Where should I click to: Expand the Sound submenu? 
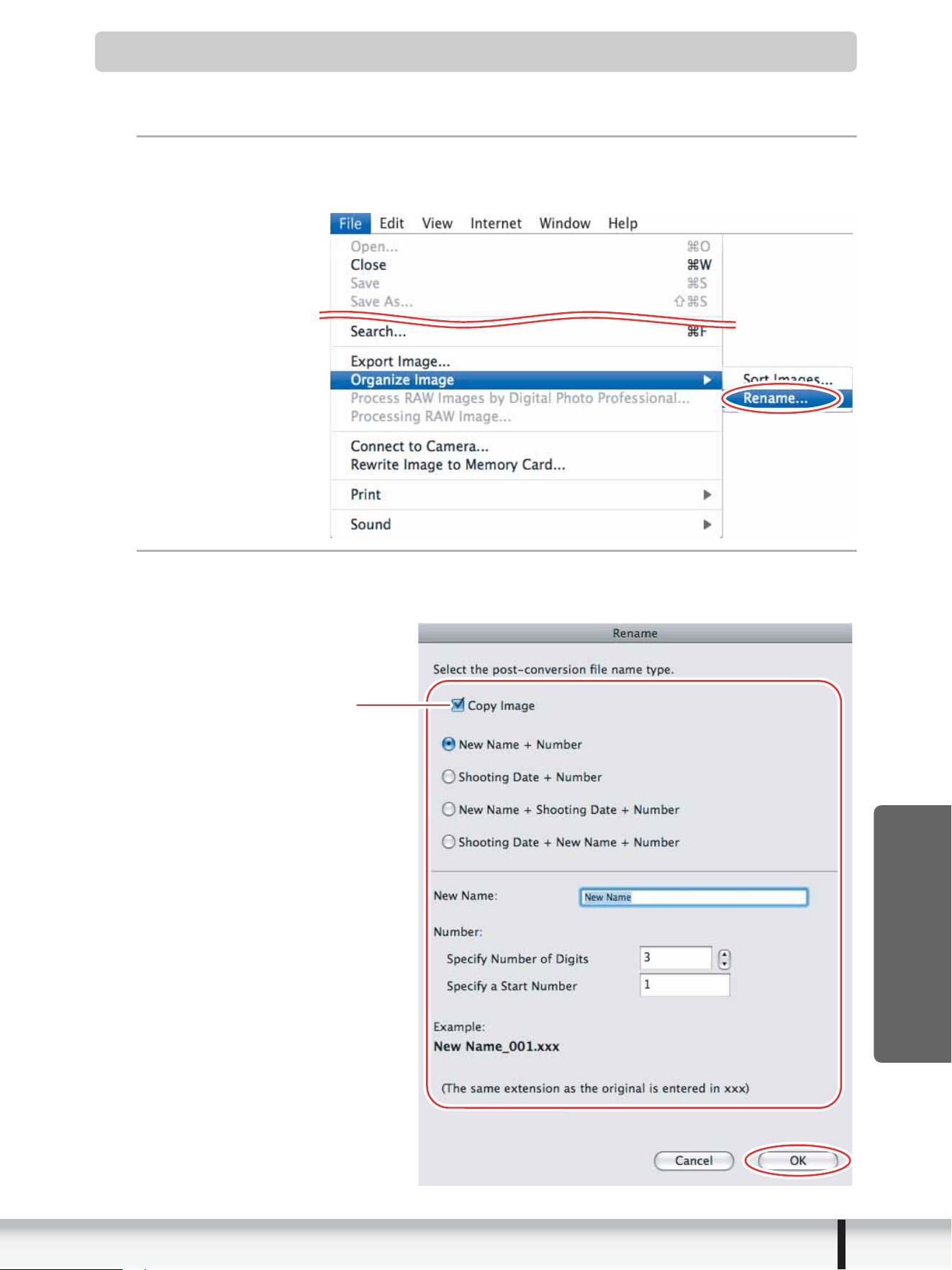(x=526, y=525)
